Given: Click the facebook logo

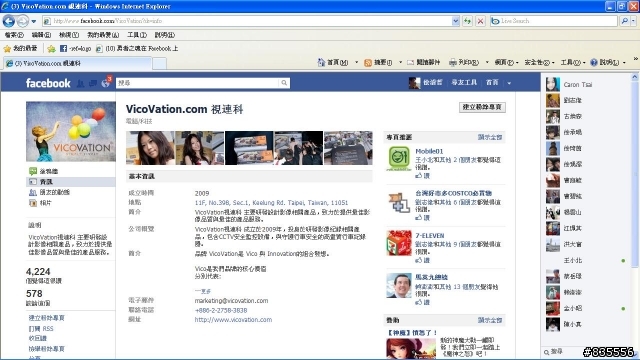Looking at the screenshot, I should click(x=48, y=83).
